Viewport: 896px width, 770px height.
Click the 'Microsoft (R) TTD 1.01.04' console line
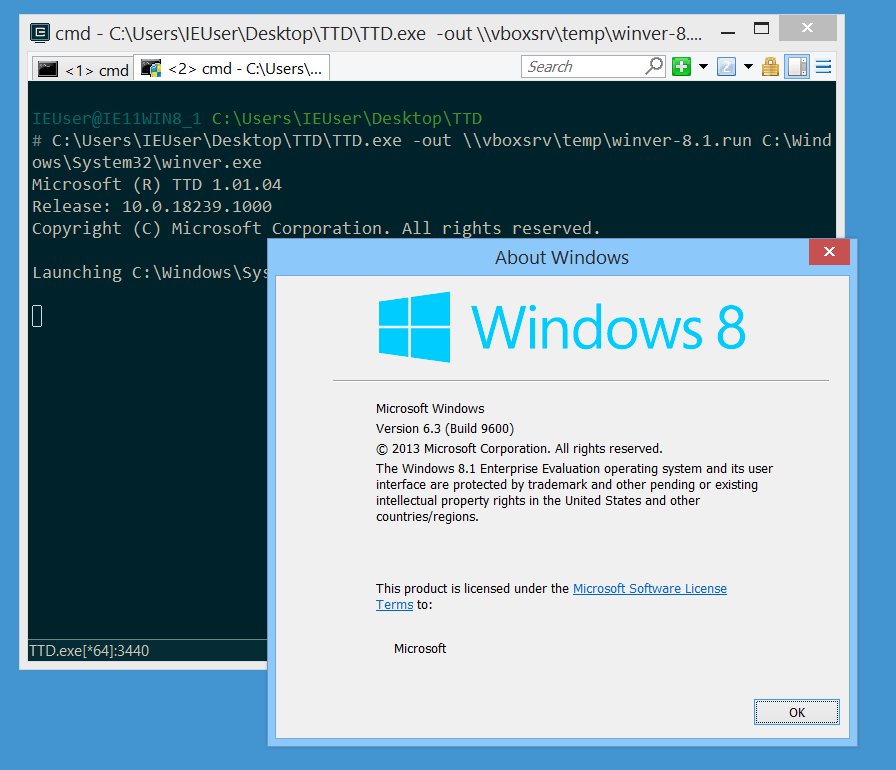157,185
